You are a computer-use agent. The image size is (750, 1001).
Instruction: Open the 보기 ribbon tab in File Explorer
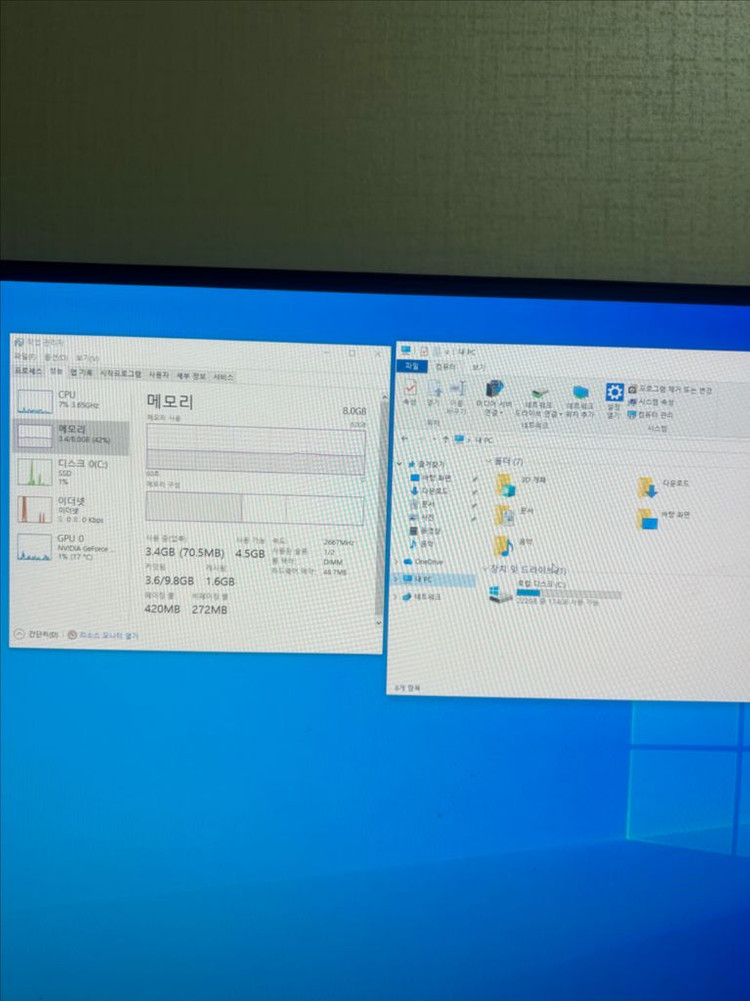(x=478, y=368)
